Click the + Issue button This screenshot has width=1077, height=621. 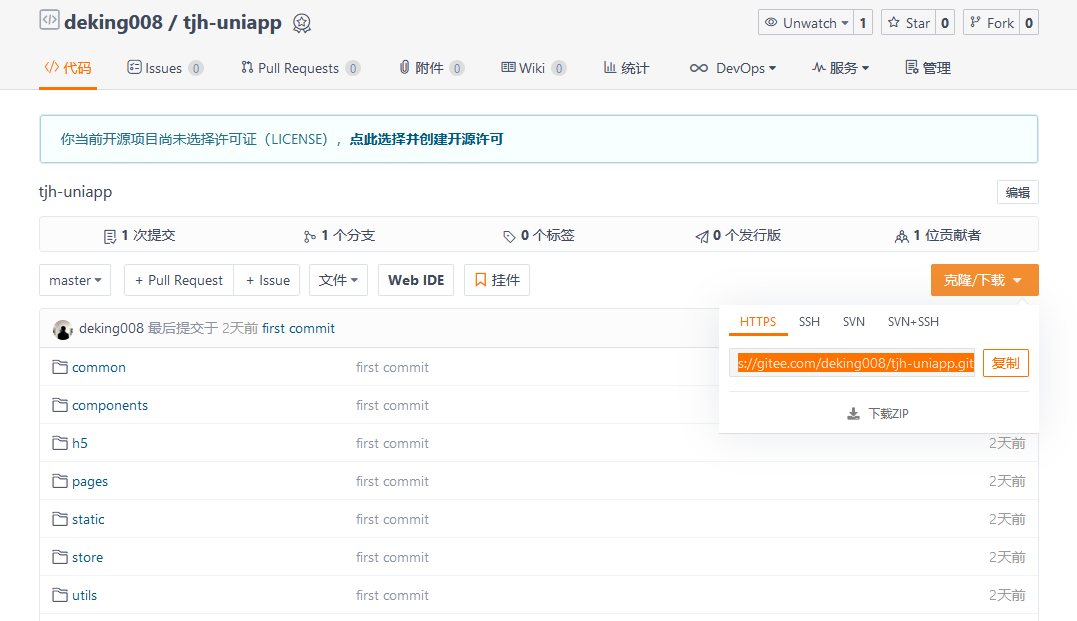[267, 280]
